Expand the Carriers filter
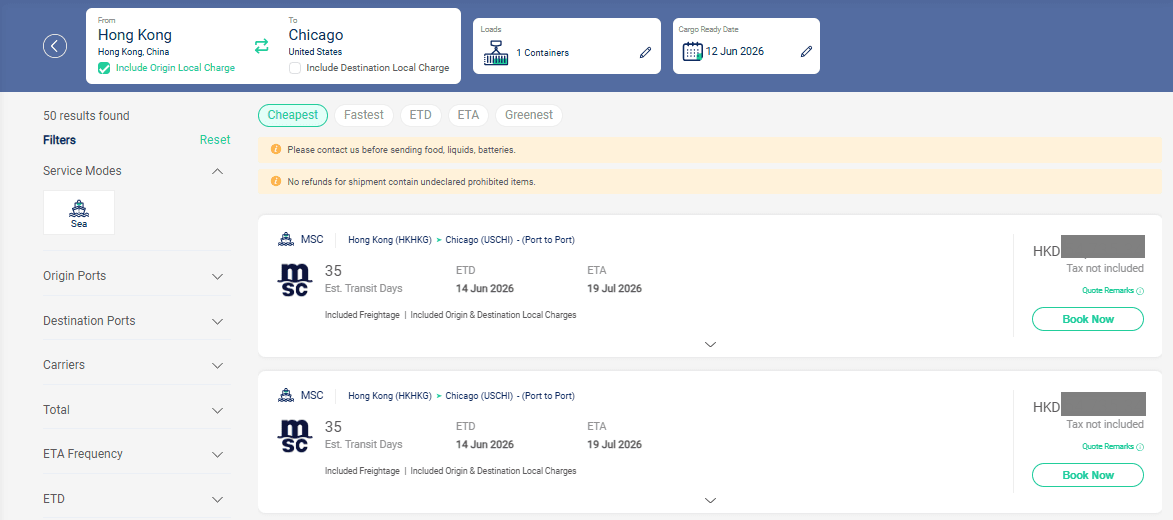This screenshot has height=520, width=1173. pyautogui.click(x=217, y=365)
